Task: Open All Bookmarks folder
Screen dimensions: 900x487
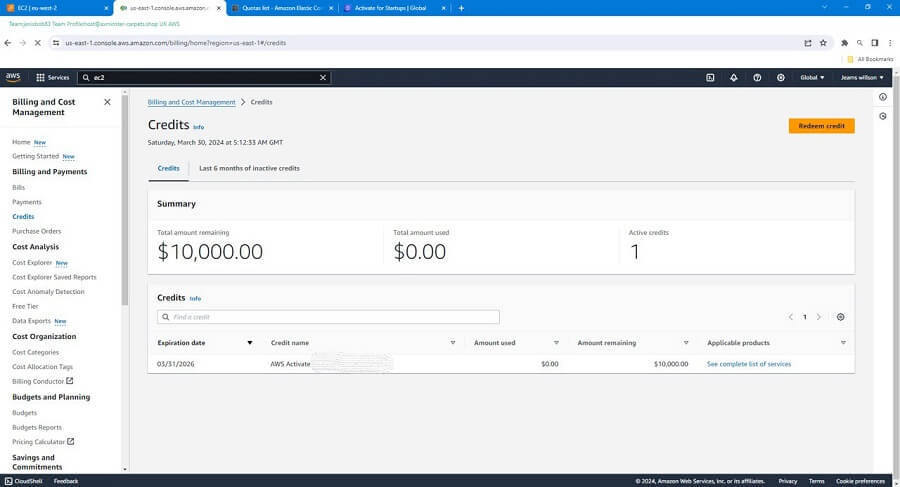Action: pos(870,59)
